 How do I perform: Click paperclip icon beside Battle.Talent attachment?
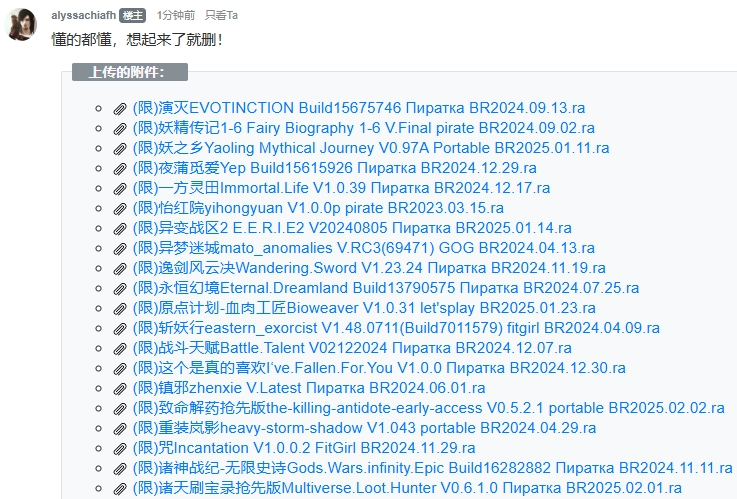[120, 349]
